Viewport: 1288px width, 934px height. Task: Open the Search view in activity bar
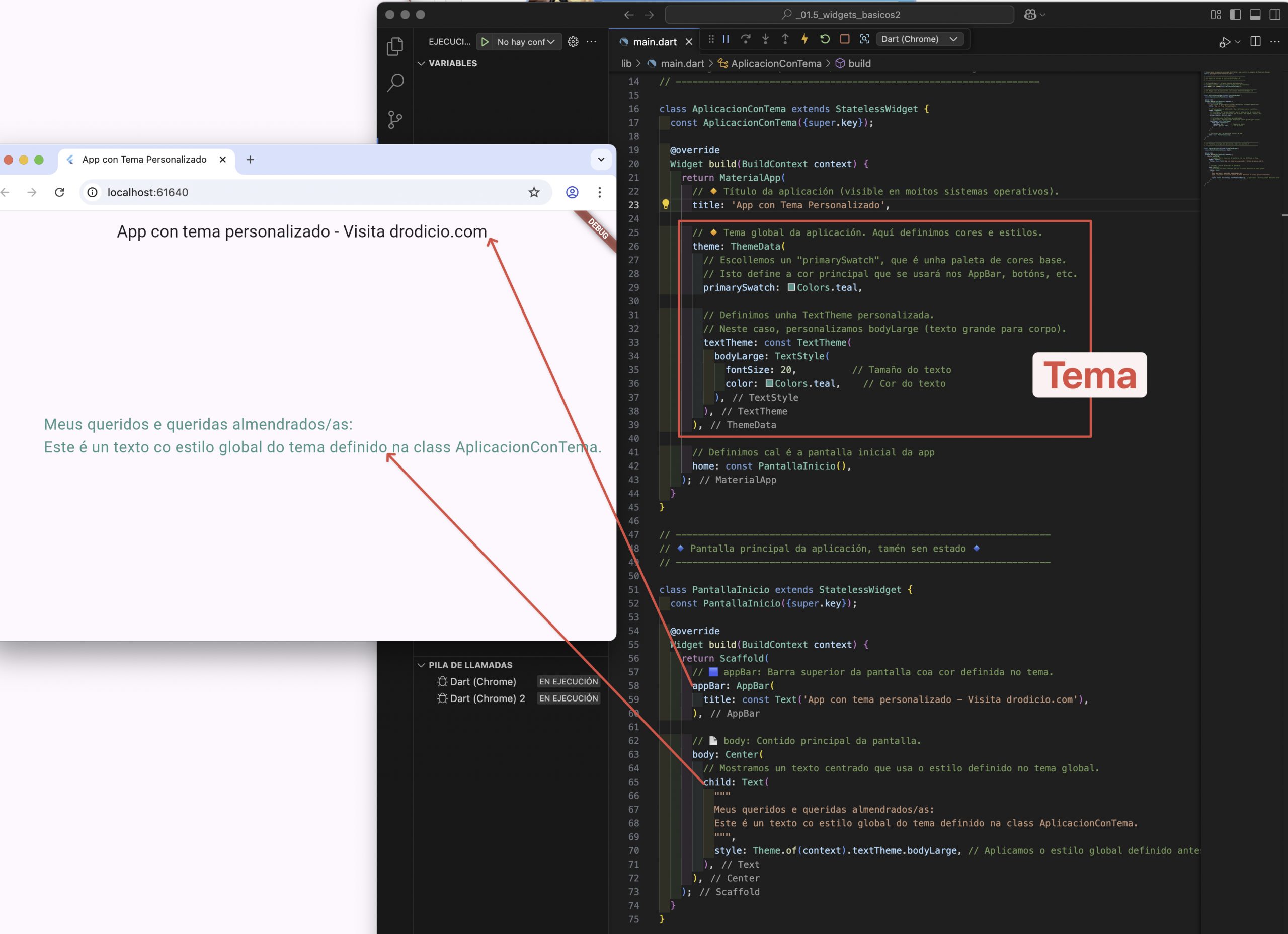tap(395, 83)
